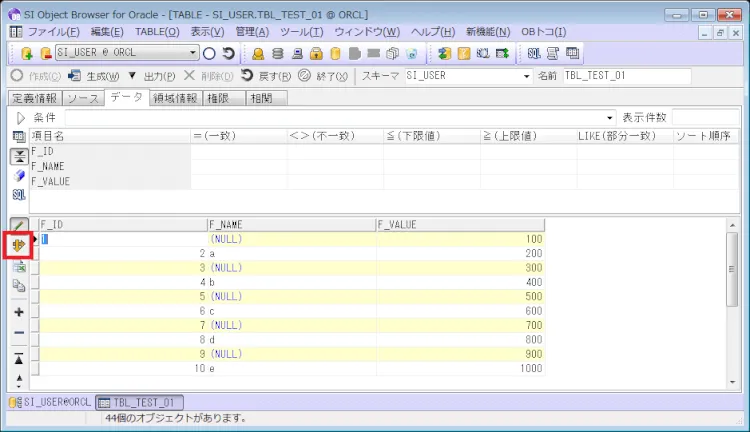Click the 条件 play triangle button
The image size is (750, 432).
[21, 118]
